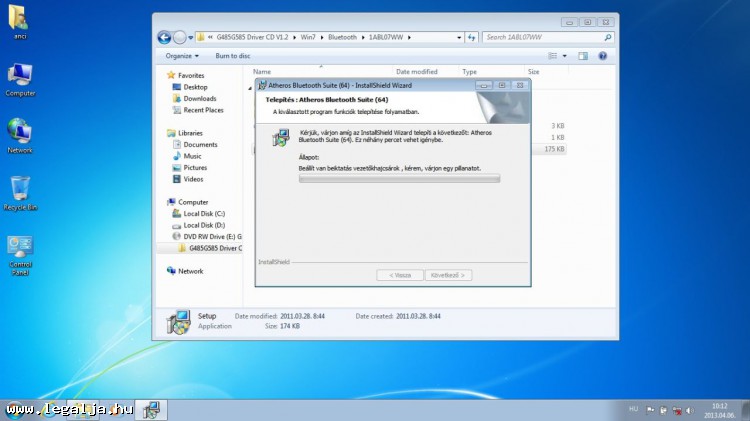Click the installer icon in taskbar
The height and width of the screenshot is (421, 750).
(151, 409)
